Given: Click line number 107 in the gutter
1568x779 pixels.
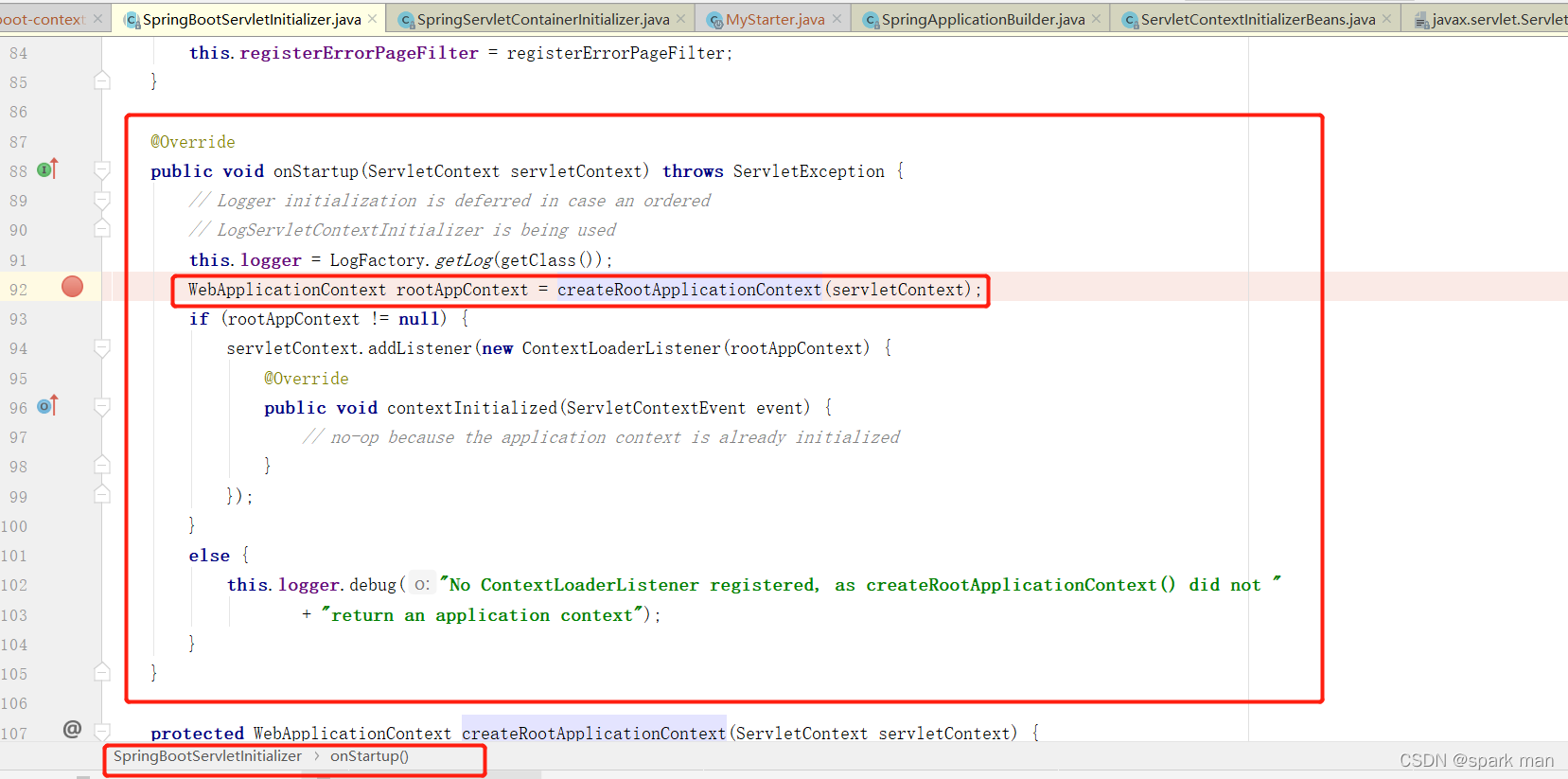Looking at the screenshot, I should [14, 734].
